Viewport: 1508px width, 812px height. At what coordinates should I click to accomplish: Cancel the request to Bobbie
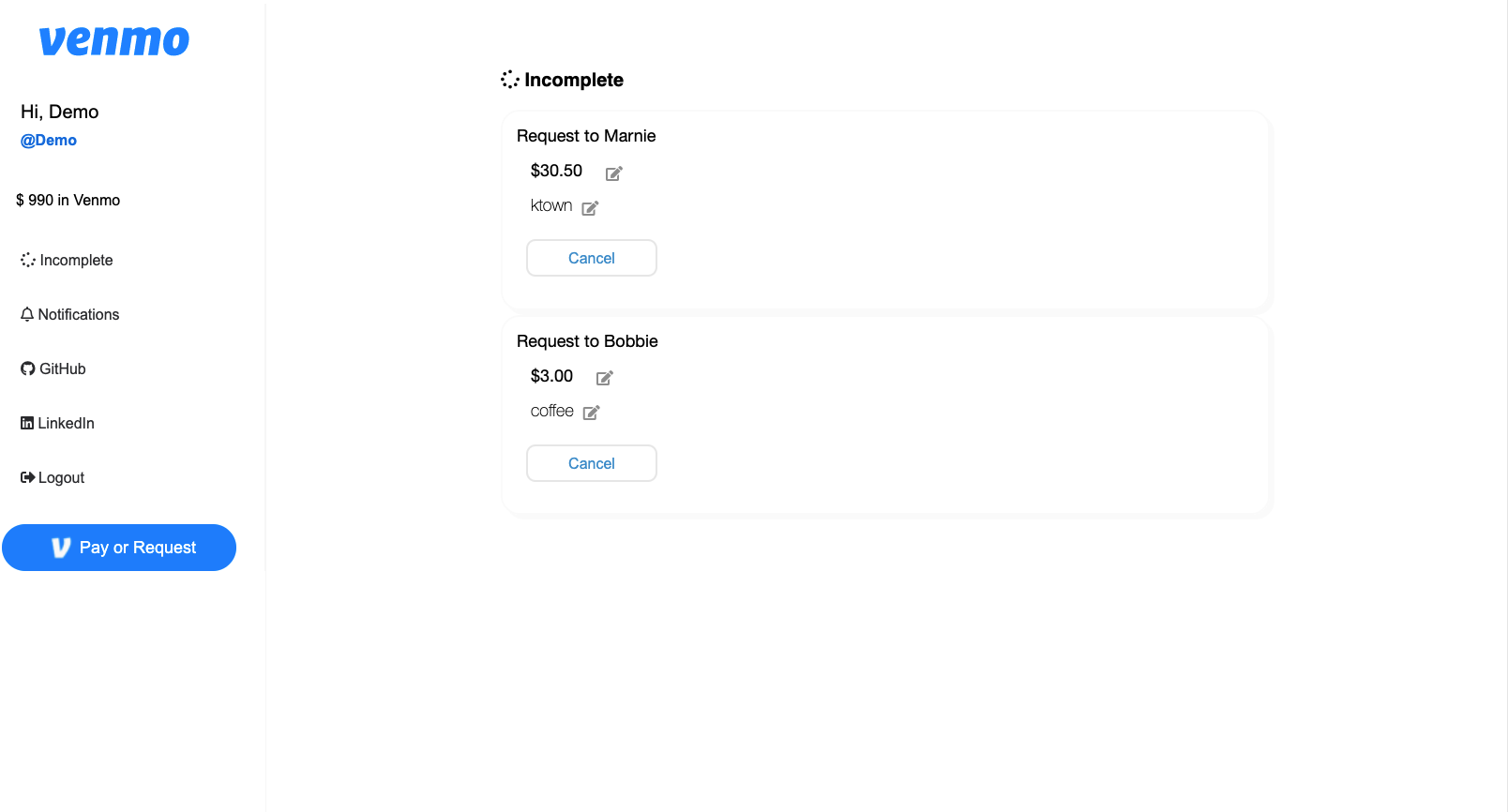coord(591,462)
